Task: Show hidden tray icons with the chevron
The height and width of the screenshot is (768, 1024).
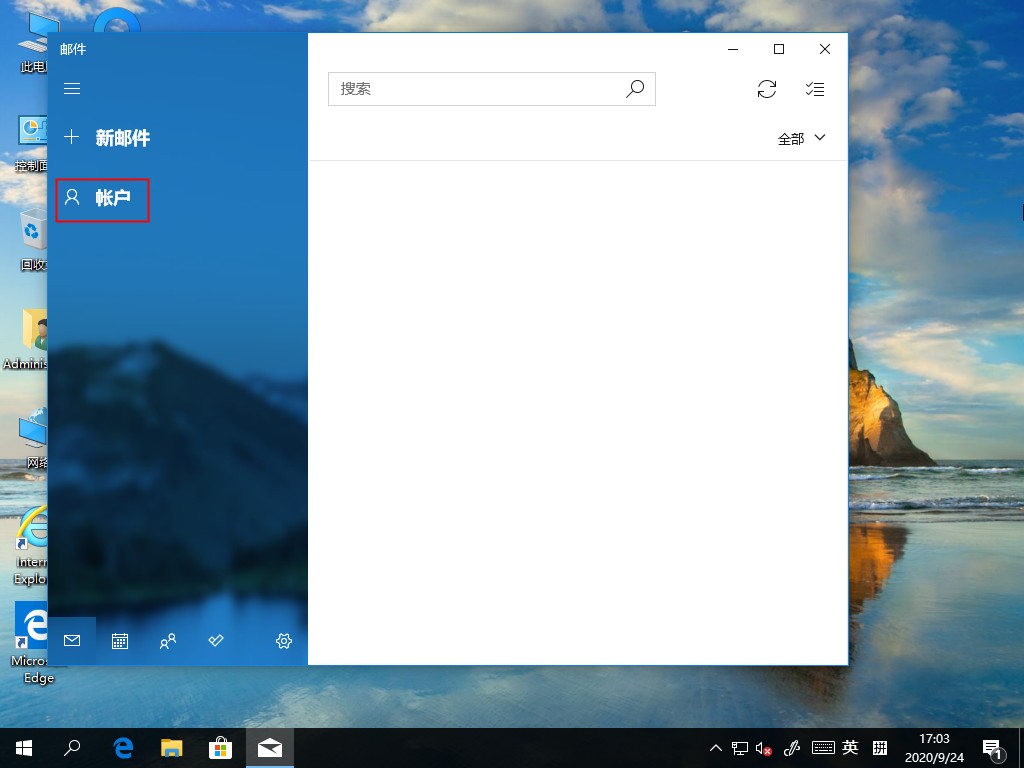Action: 715,747
